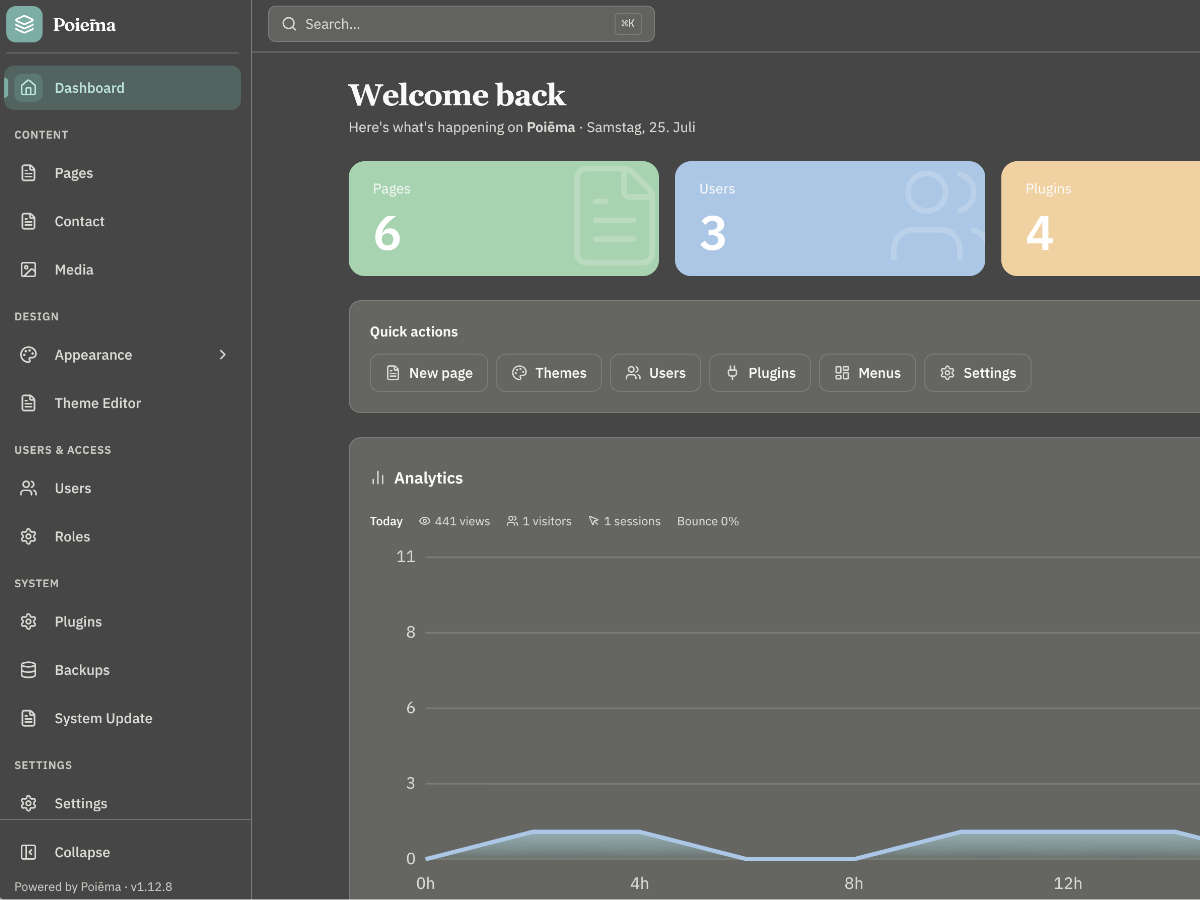
Task: Click the search magnifier icon
Action: pyautogui.click(x=289, y=24)
